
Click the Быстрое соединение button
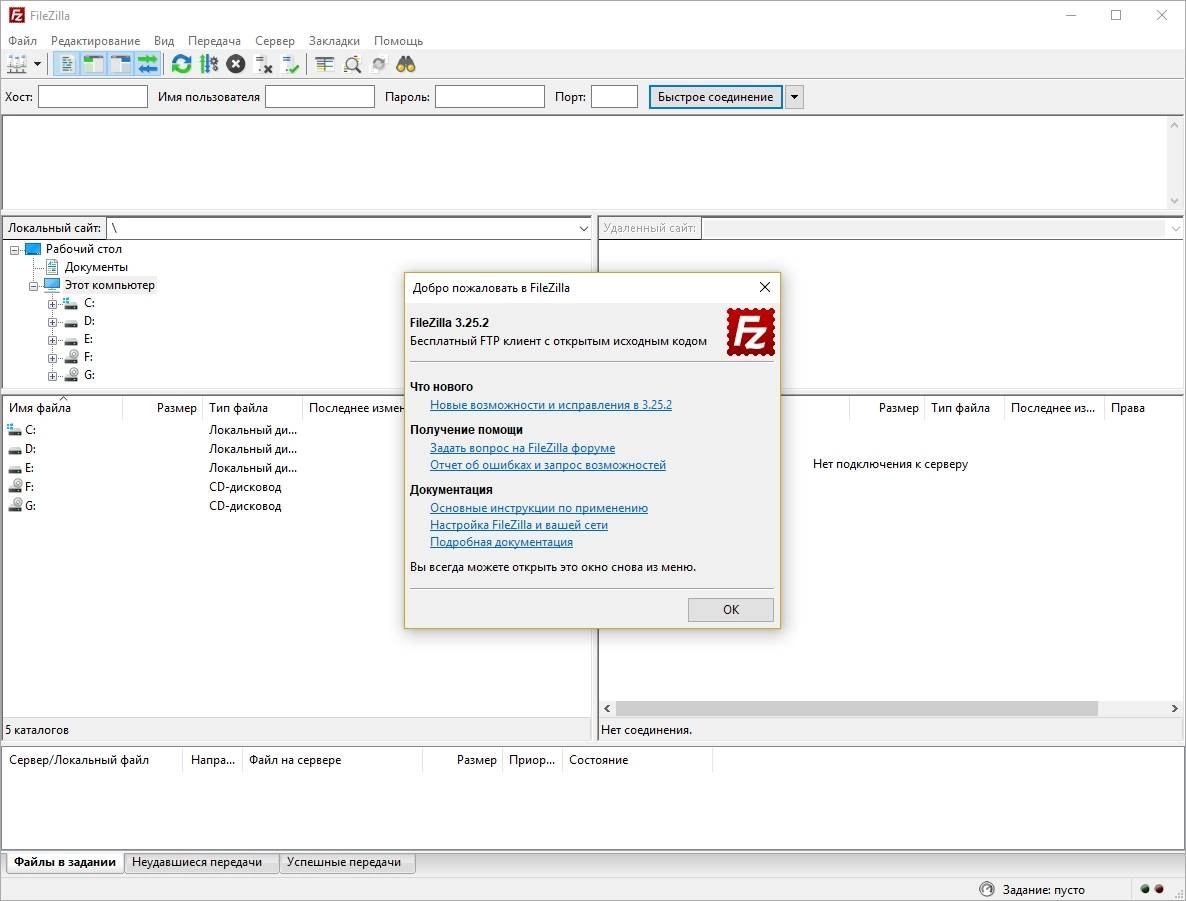(x=715, y=97)
